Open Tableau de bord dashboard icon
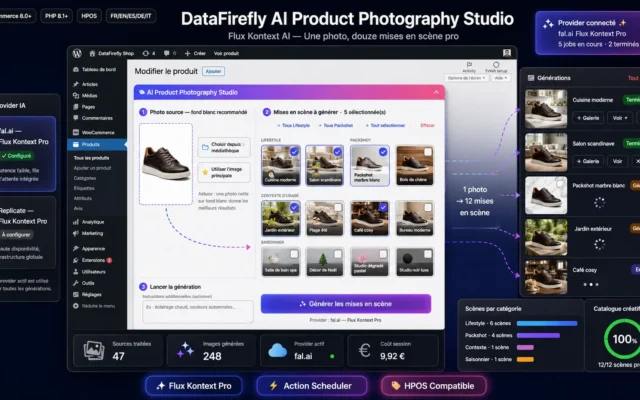The image size is (640, 400). [x=76, y=70]
